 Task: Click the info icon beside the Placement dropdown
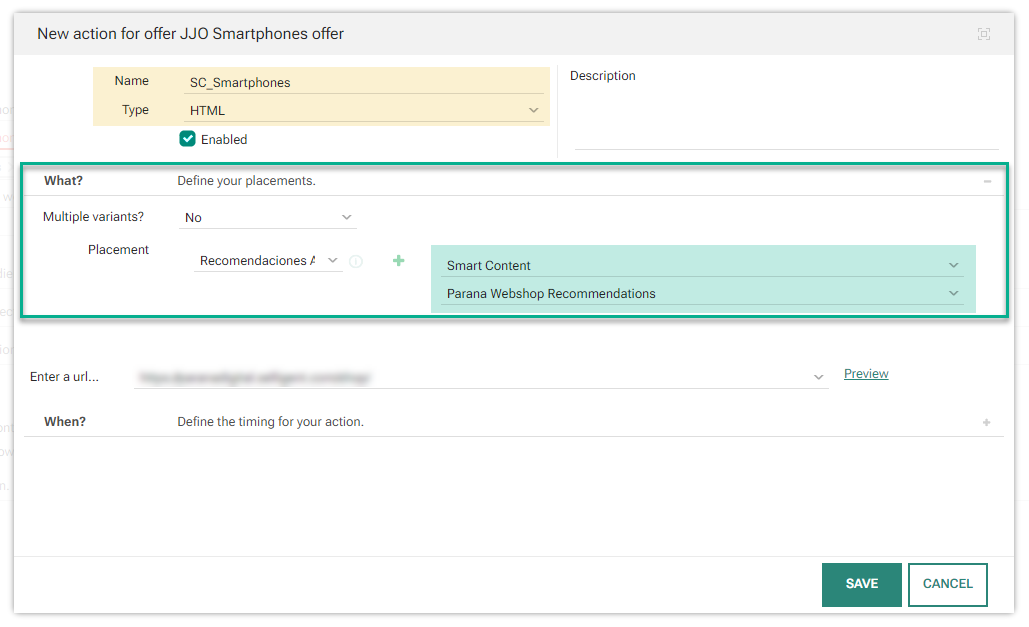pyautogui.click(x=356, y=262)
